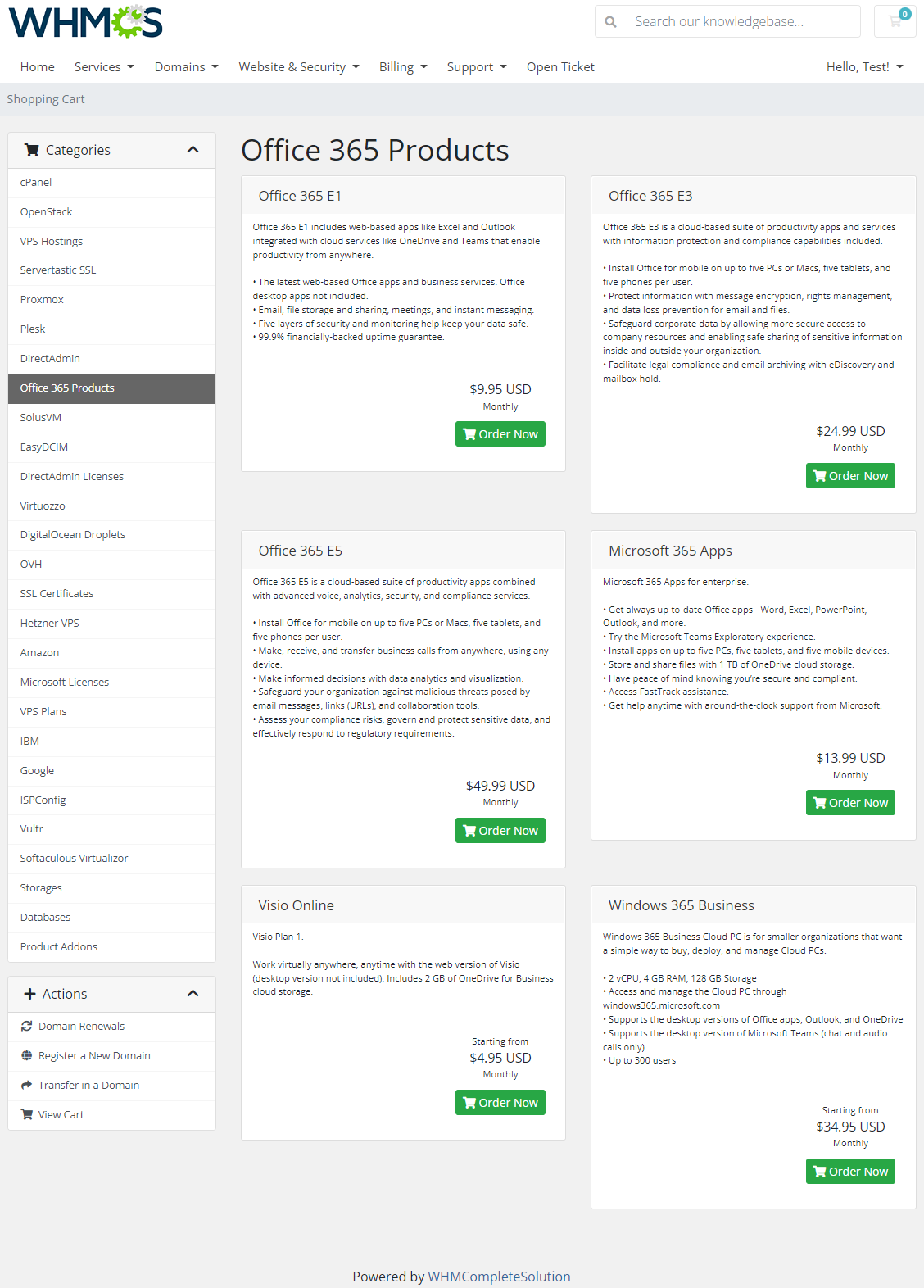This screenshot has height=1288, width=924.
Task: Select active Office 365 Products category
Action: (x=112, y=388)
